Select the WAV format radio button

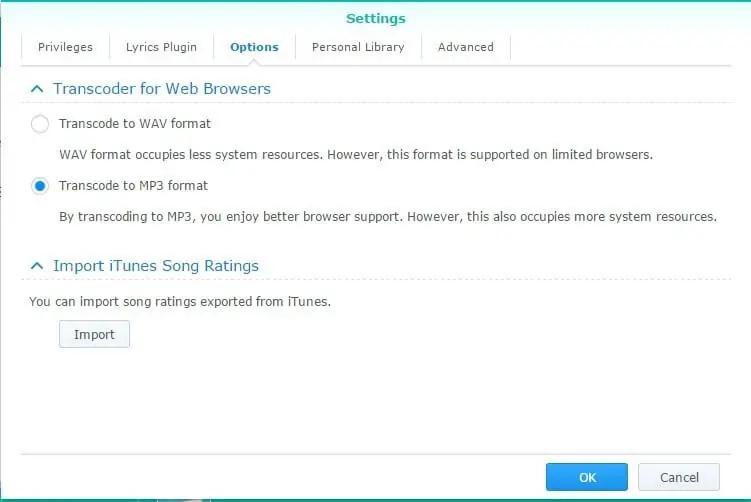coord(40,124)
